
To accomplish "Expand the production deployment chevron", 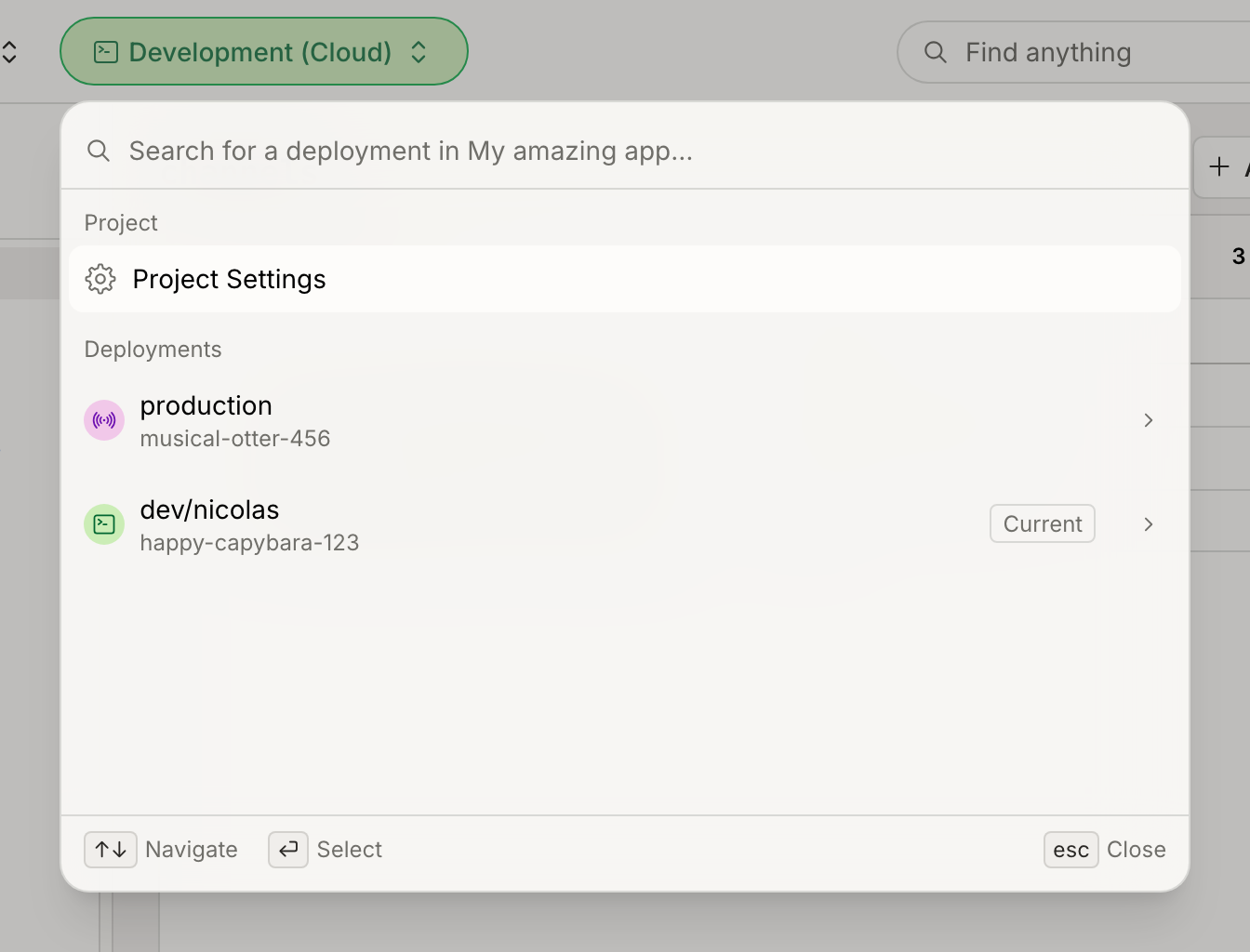I will (1149, 420).
